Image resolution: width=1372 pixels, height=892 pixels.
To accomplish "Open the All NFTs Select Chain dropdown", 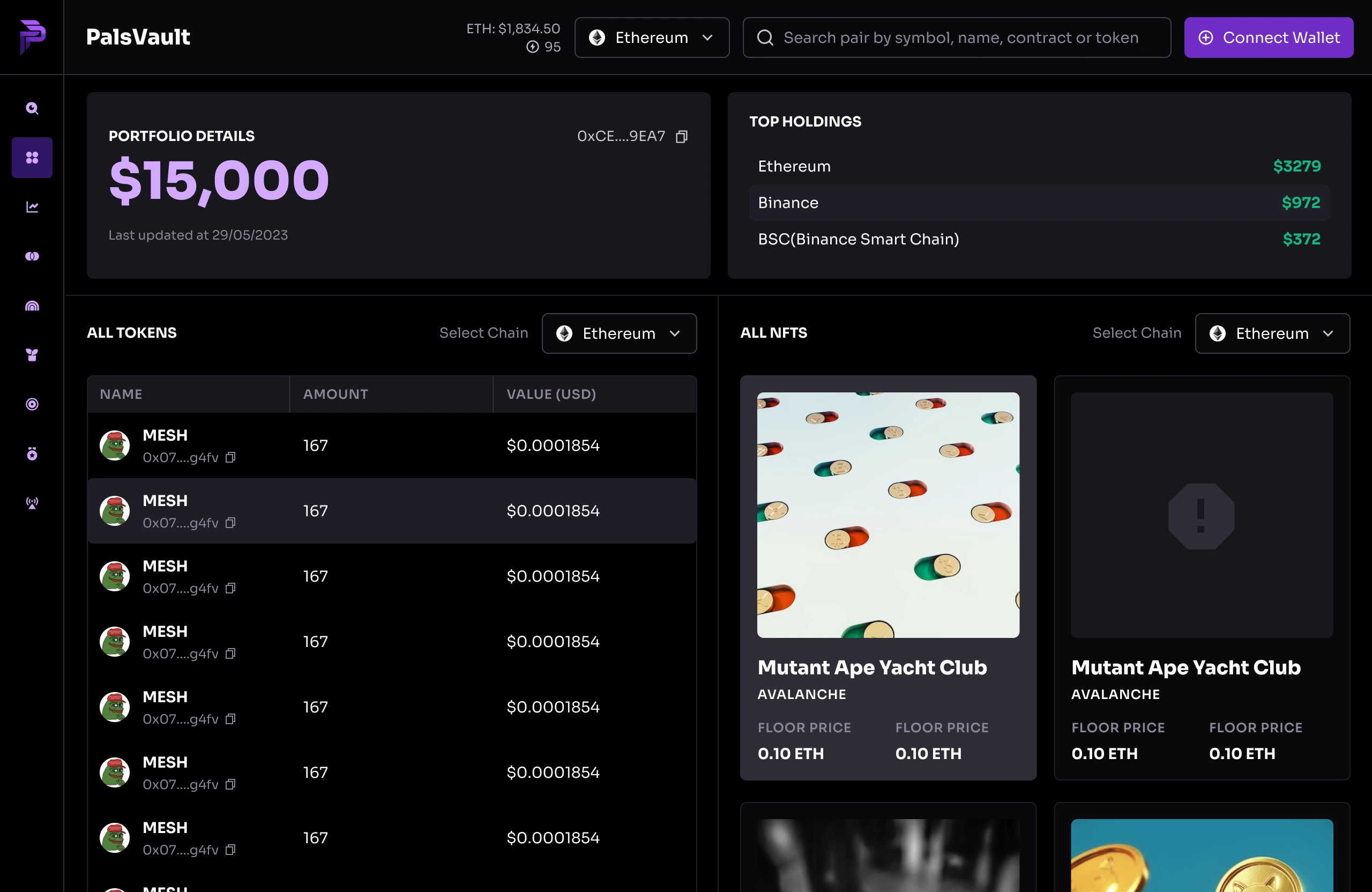I will coord(1272,333).
